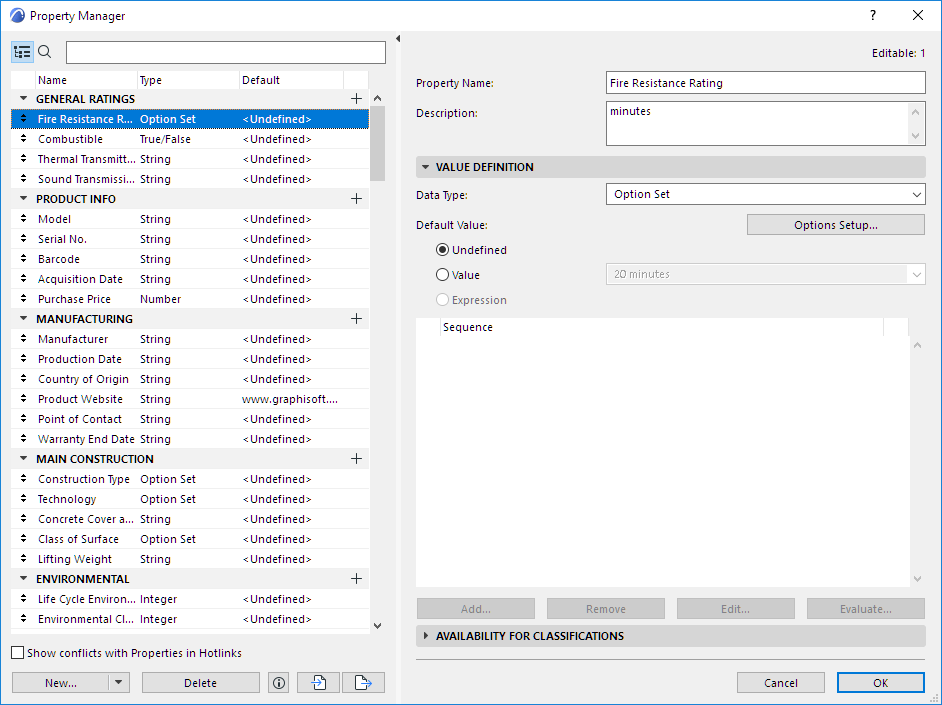Image resolution: width=942 pixels, height=705 pixels.
Task: Select the Expression radio button
Action: pos(443,300)
